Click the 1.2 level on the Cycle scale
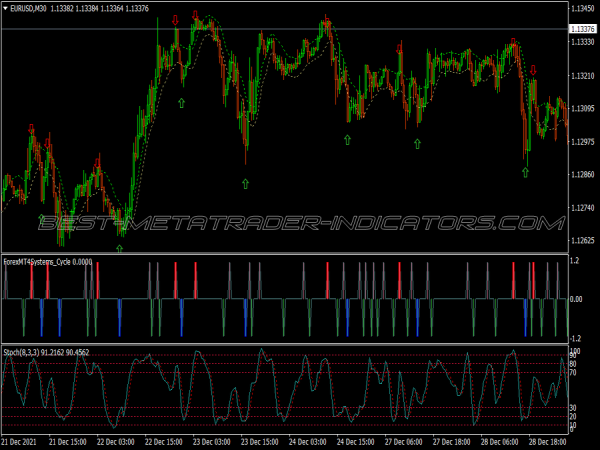Viewport: 600px width, 450px height. (574, 261)
